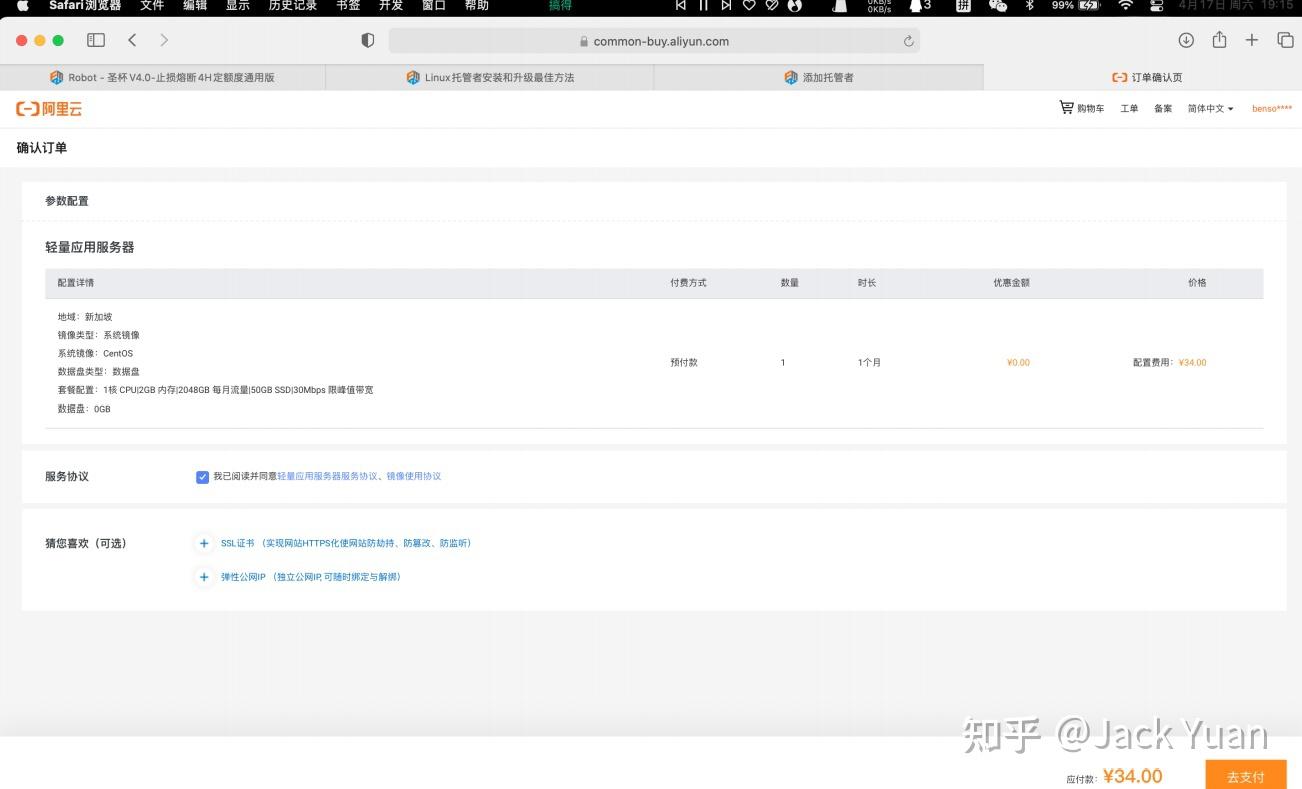Screen dimensions: 1302x789
Task: Go forward with Safari forward arrow
Action: pyautogui.click(x=164, y=40)
